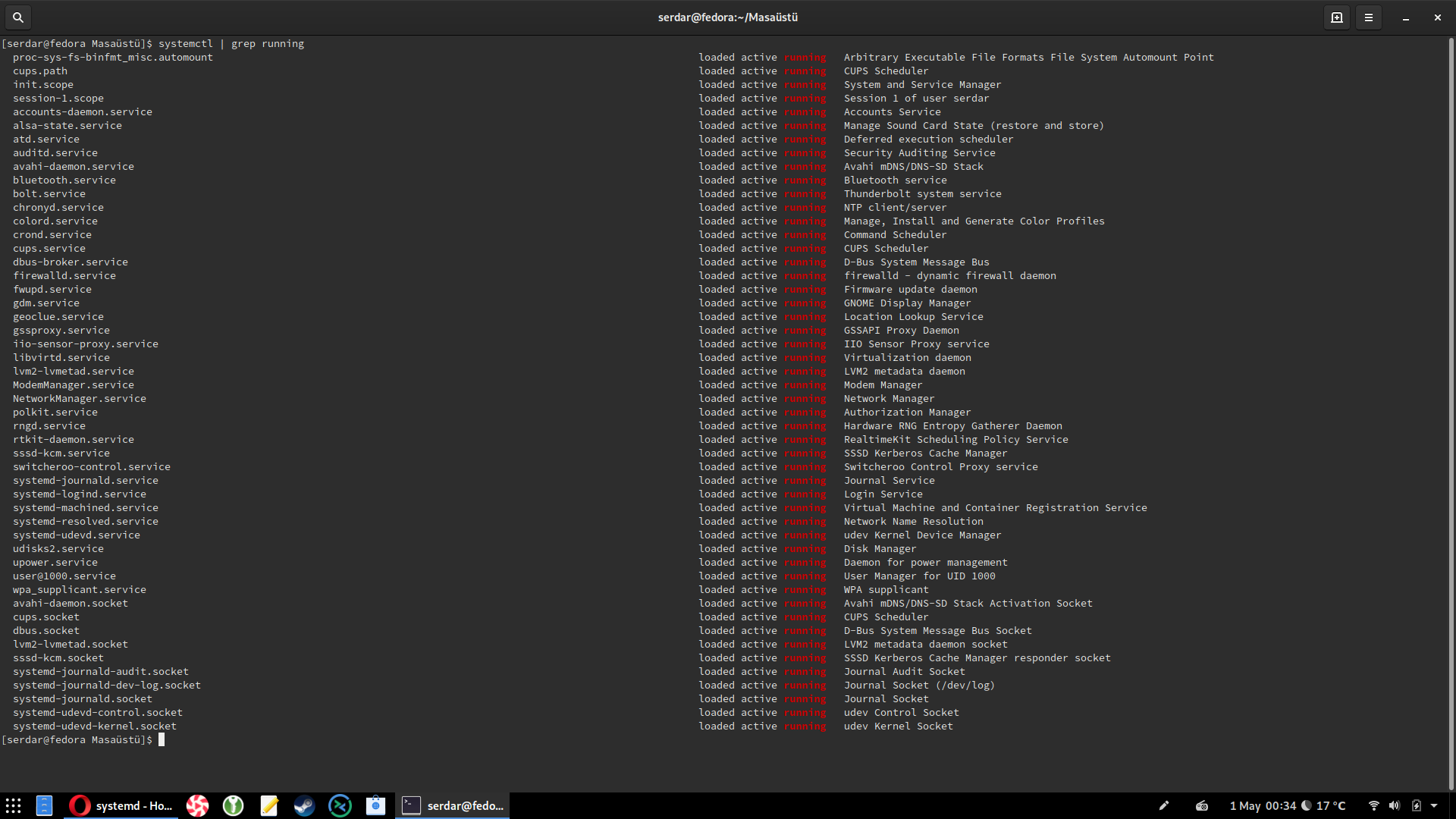
Task: Open the Wi-Fi network indicator
Action: click(1373, 805)
